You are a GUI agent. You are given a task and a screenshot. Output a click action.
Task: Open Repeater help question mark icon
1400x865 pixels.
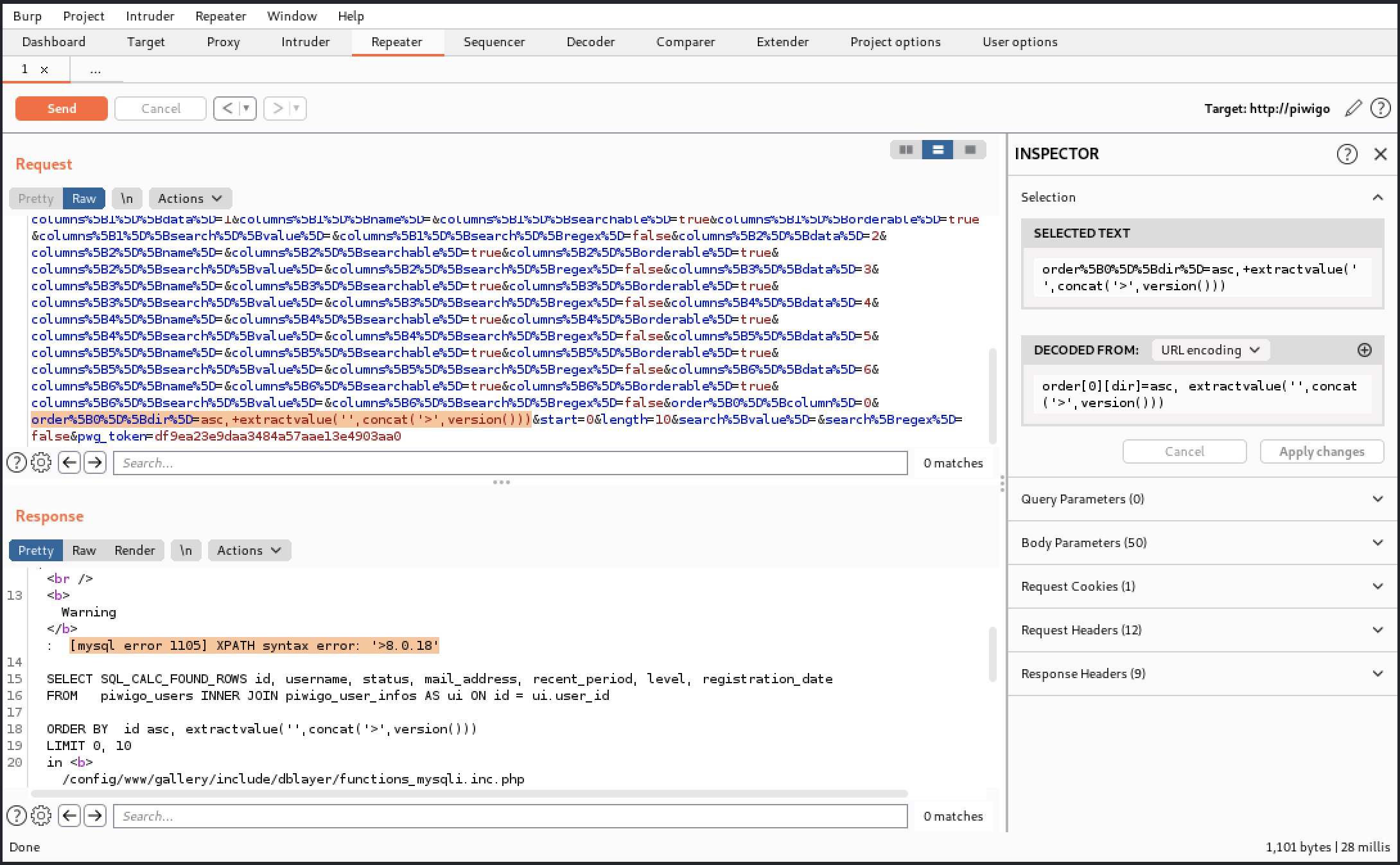coord(1380,109)
